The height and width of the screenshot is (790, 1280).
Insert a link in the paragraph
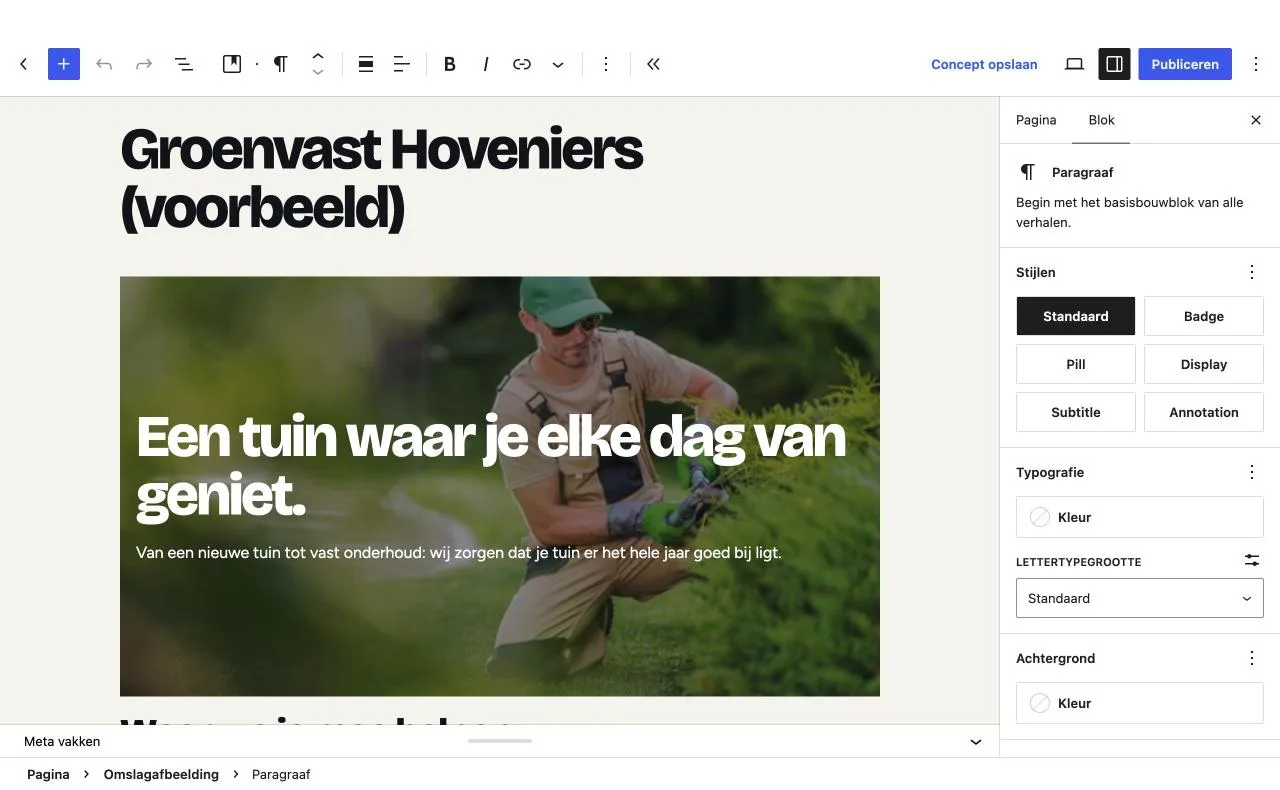click(522, 64)
